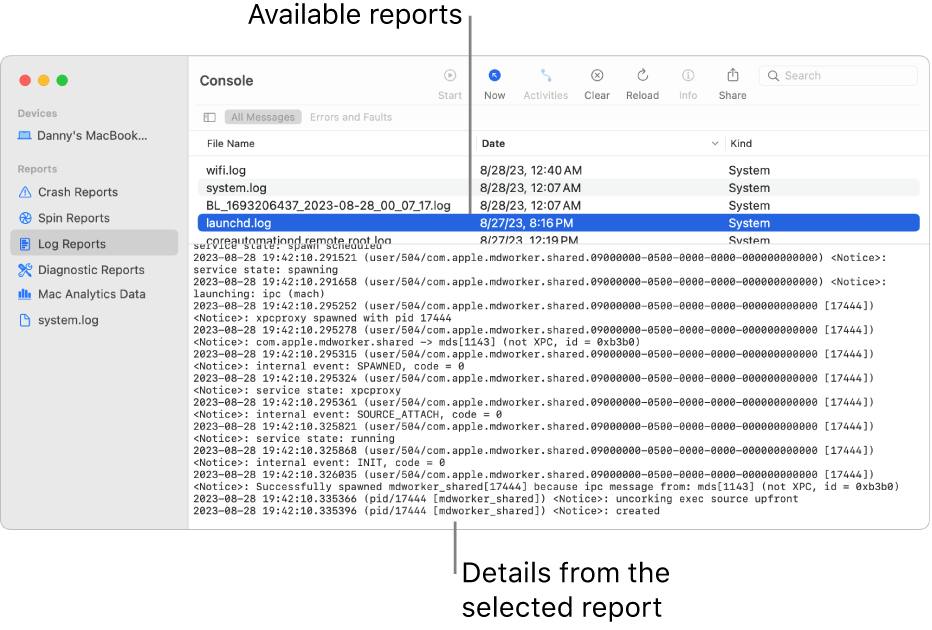This screenshot has width=932, height=630.
Task: Close the Console window with red button
Action: coord(25,80)
